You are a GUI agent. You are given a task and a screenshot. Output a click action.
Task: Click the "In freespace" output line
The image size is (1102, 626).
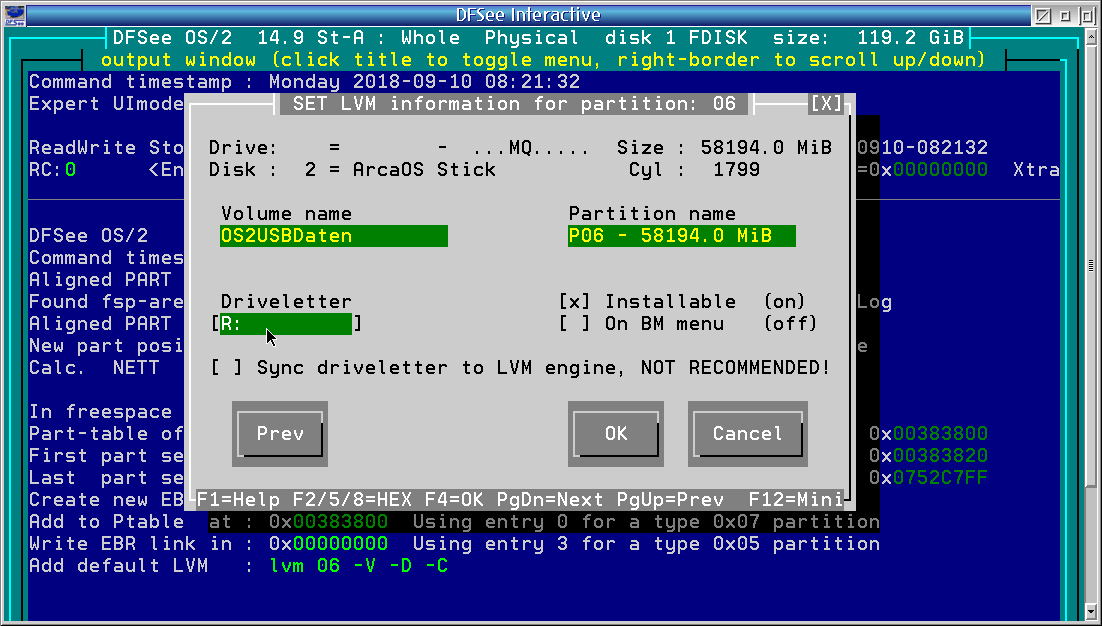point(101,412)
